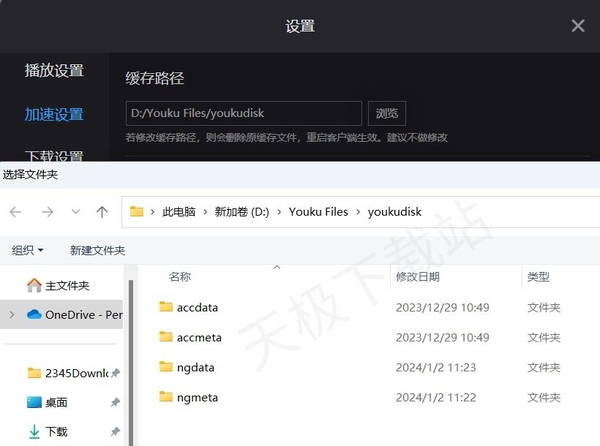This screenshot has width=600, height=446.
Task: Click the cache path input field
Action: [243, 113]
